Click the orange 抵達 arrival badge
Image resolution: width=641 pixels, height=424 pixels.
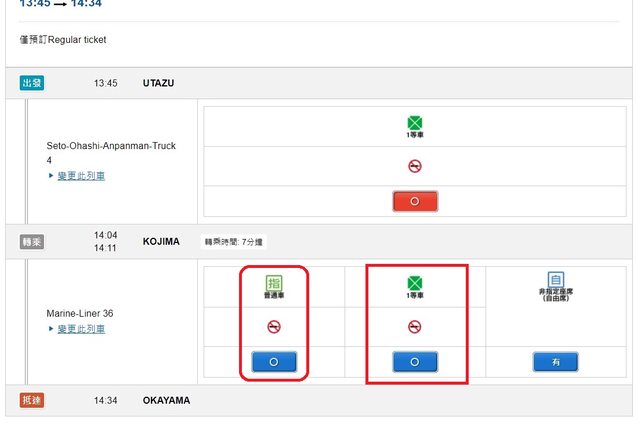tap(32, 400)
